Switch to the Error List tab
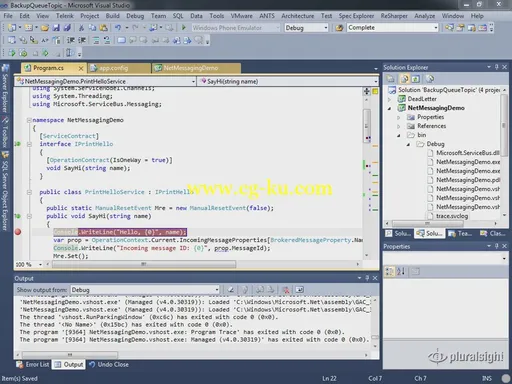Screen dimensions: 512x384 33,365
